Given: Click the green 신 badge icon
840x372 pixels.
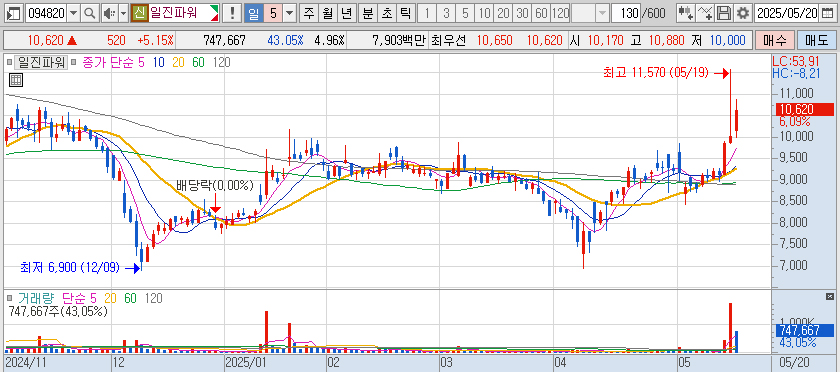Looking at the screenshot, I should pos(139,13).
